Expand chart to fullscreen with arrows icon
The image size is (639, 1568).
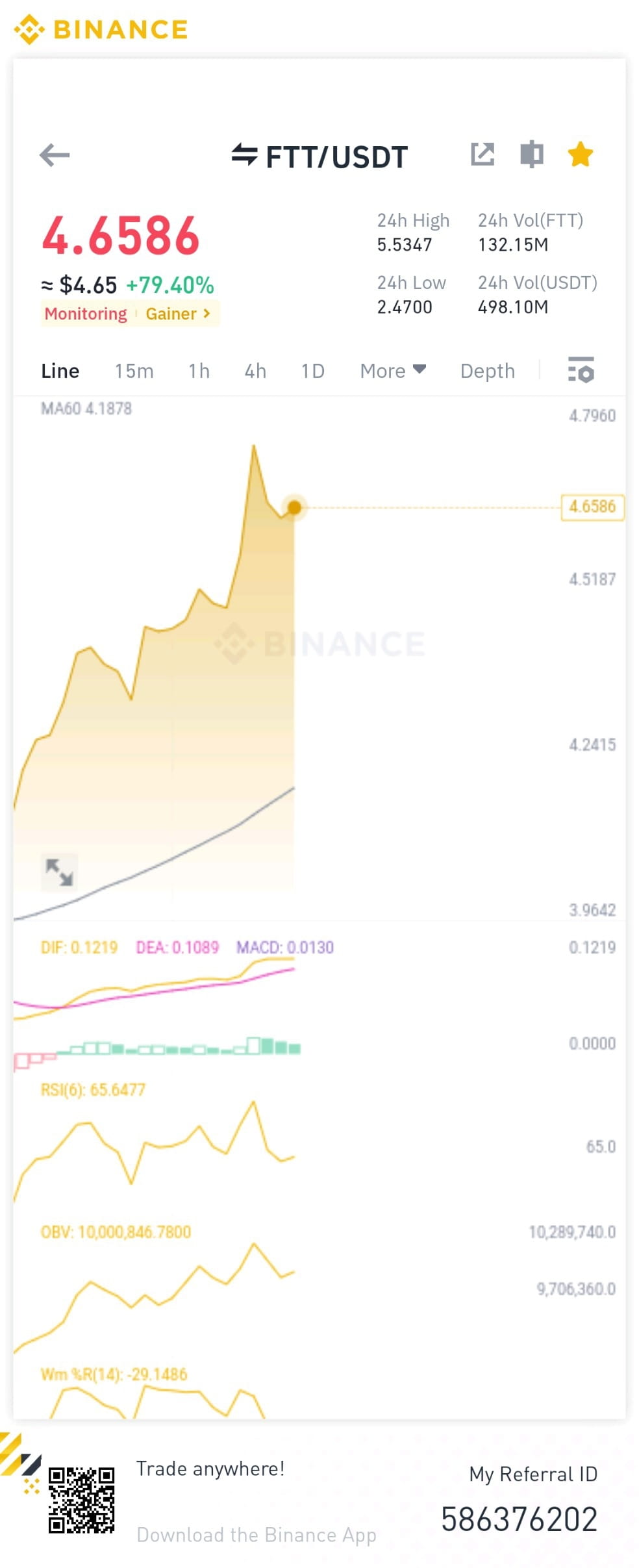point(59,872)
